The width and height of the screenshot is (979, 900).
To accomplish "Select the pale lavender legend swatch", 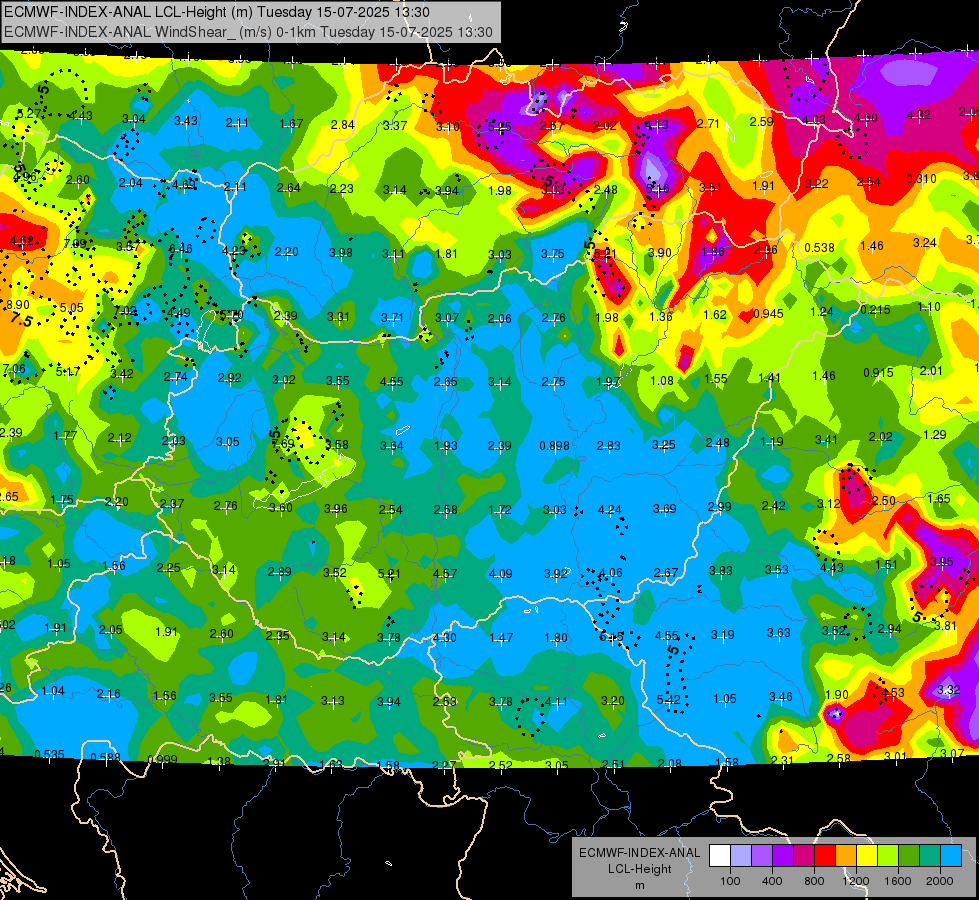I will click(741, 856).
